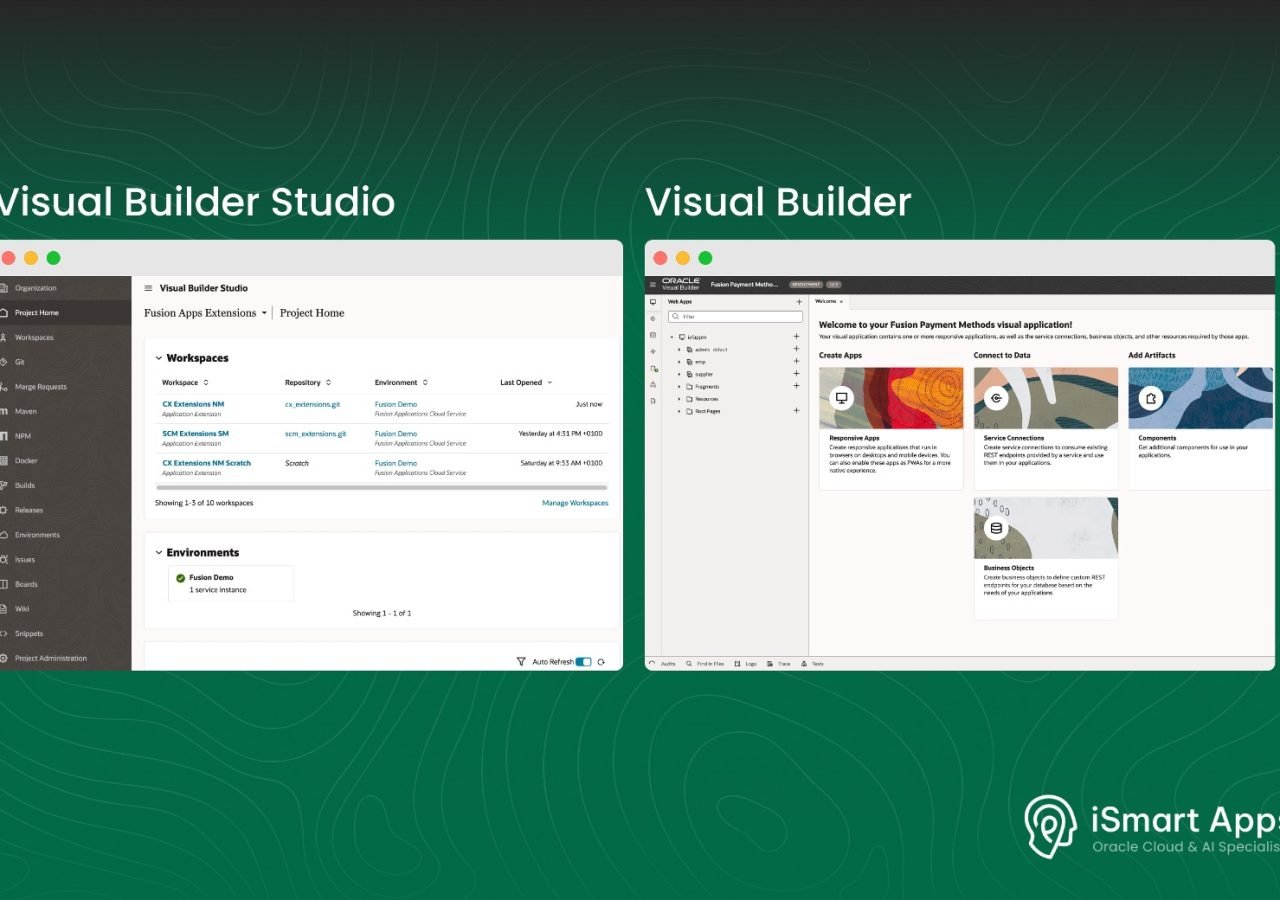Viewport: 1280px width, 900px height.
Task: Click the Snippets code icon in the sidebar
Action: pyautogui.click(x=4, y=633)
